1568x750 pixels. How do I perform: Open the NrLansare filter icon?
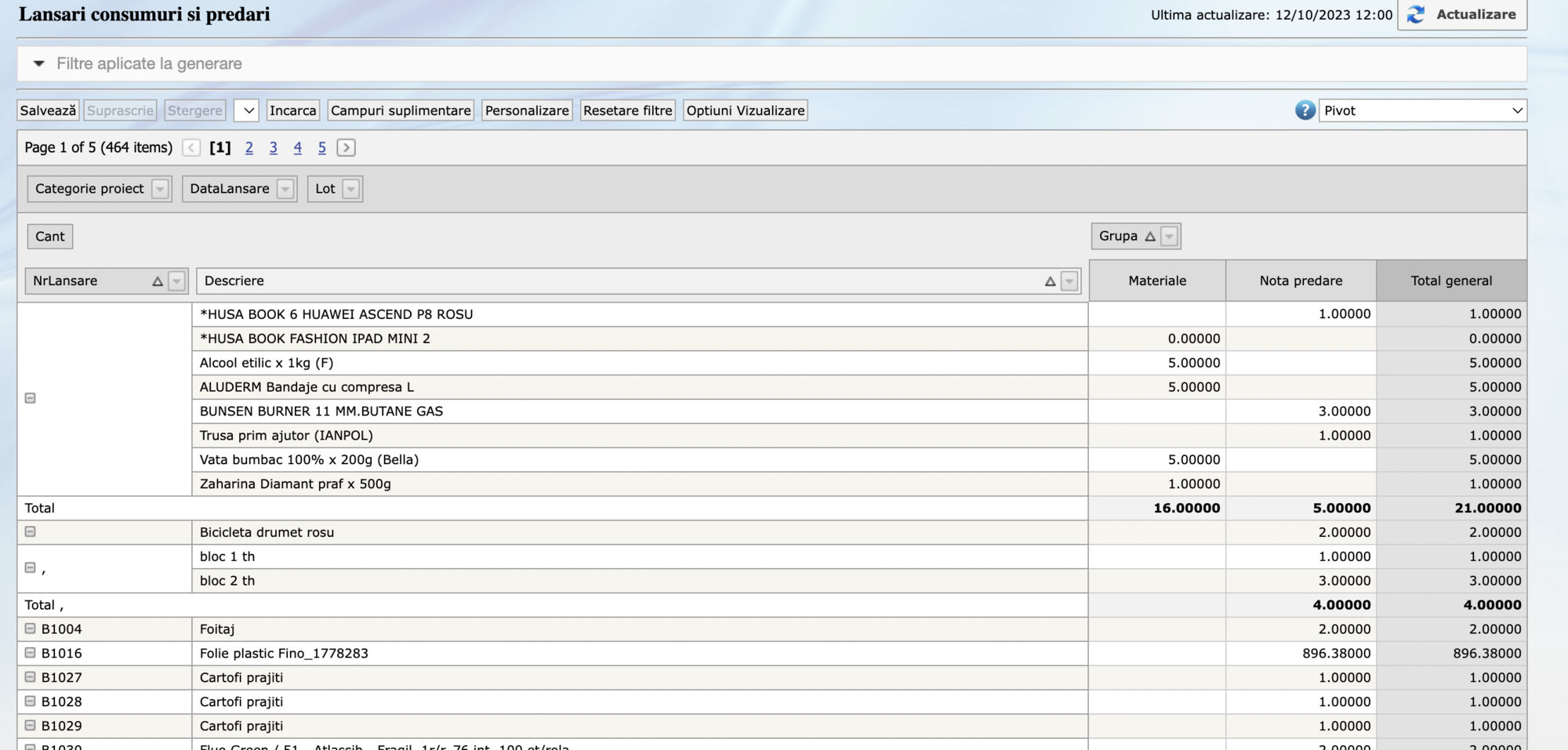176,281
